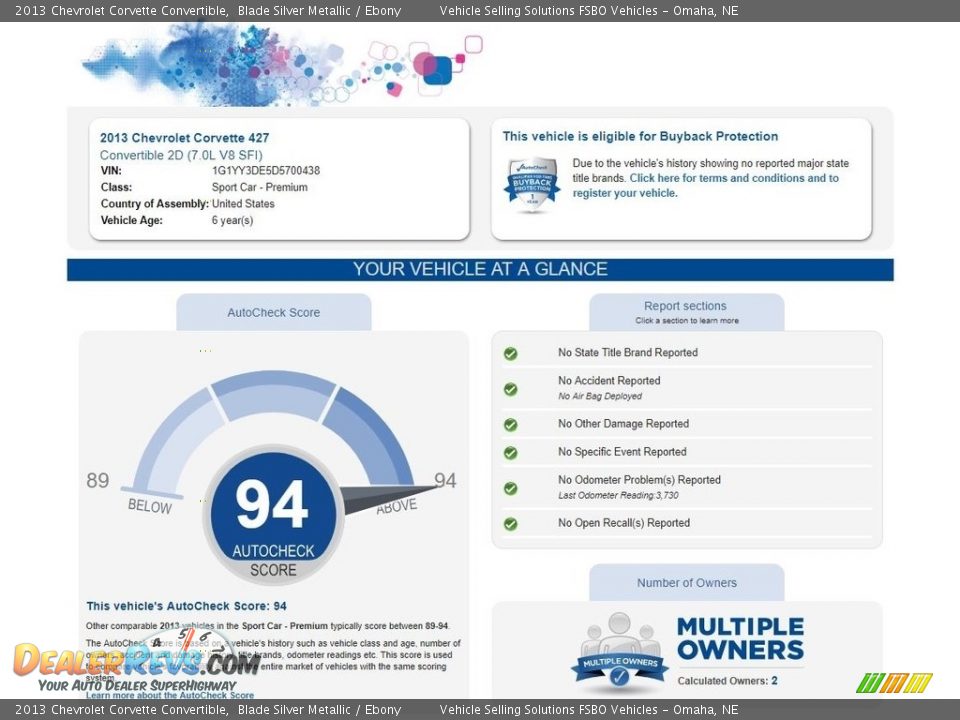Open terms and conditions registration link
960x720 pixels.
pos(705,186)
